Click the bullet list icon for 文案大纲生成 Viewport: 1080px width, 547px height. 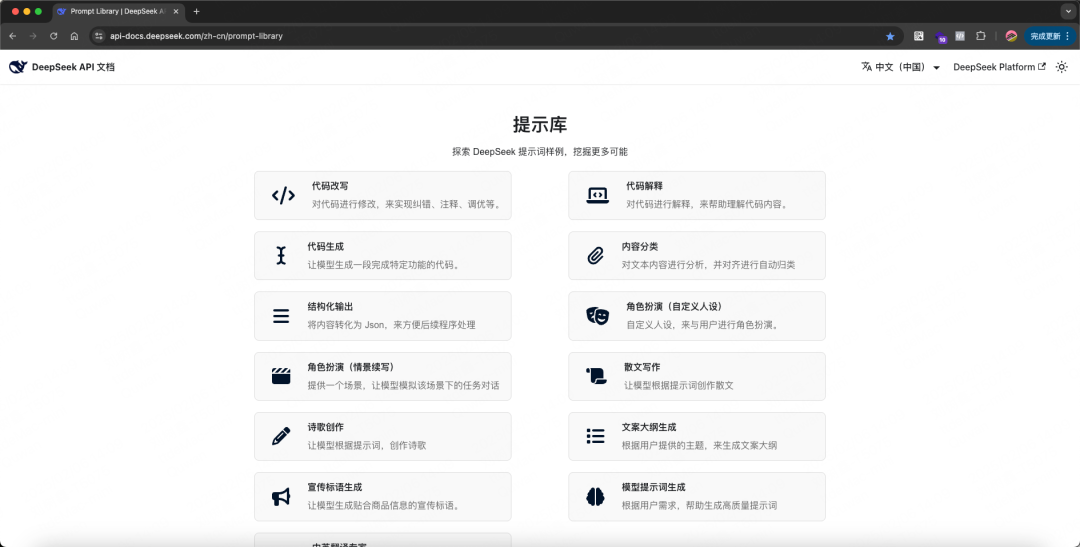click(595, 436)
